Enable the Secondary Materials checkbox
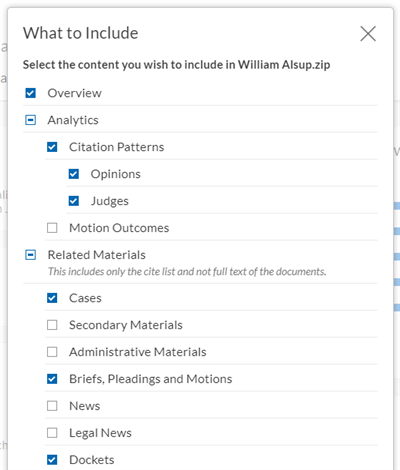This screenshot has width=400, height=470. tap(52, 325)
